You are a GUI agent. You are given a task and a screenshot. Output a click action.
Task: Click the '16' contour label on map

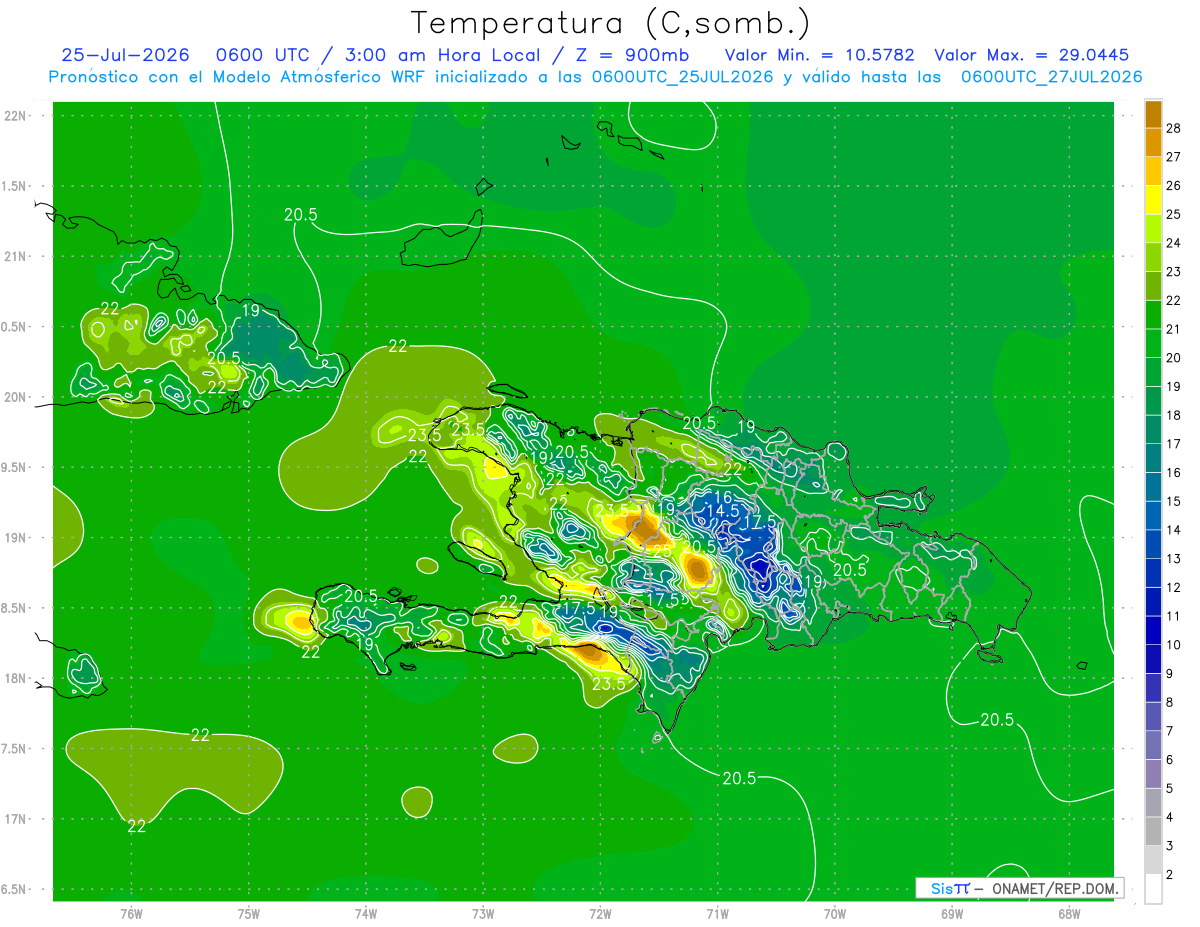tap(723, 497)
